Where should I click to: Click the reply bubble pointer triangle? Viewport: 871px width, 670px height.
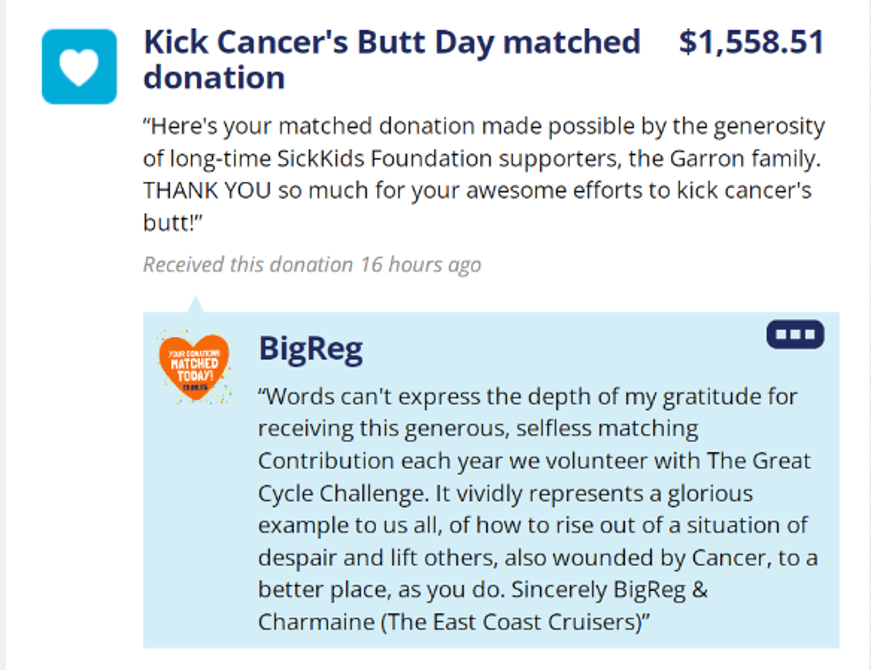(196, 304)
